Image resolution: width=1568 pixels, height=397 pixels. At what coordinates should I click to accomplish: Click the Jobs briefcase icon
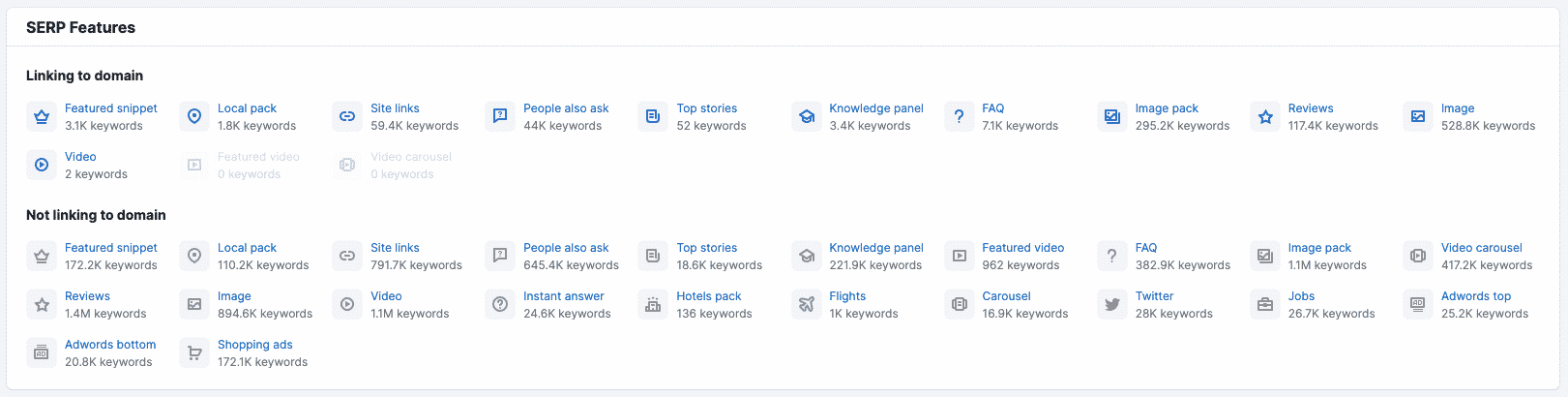pos(1265,305)
